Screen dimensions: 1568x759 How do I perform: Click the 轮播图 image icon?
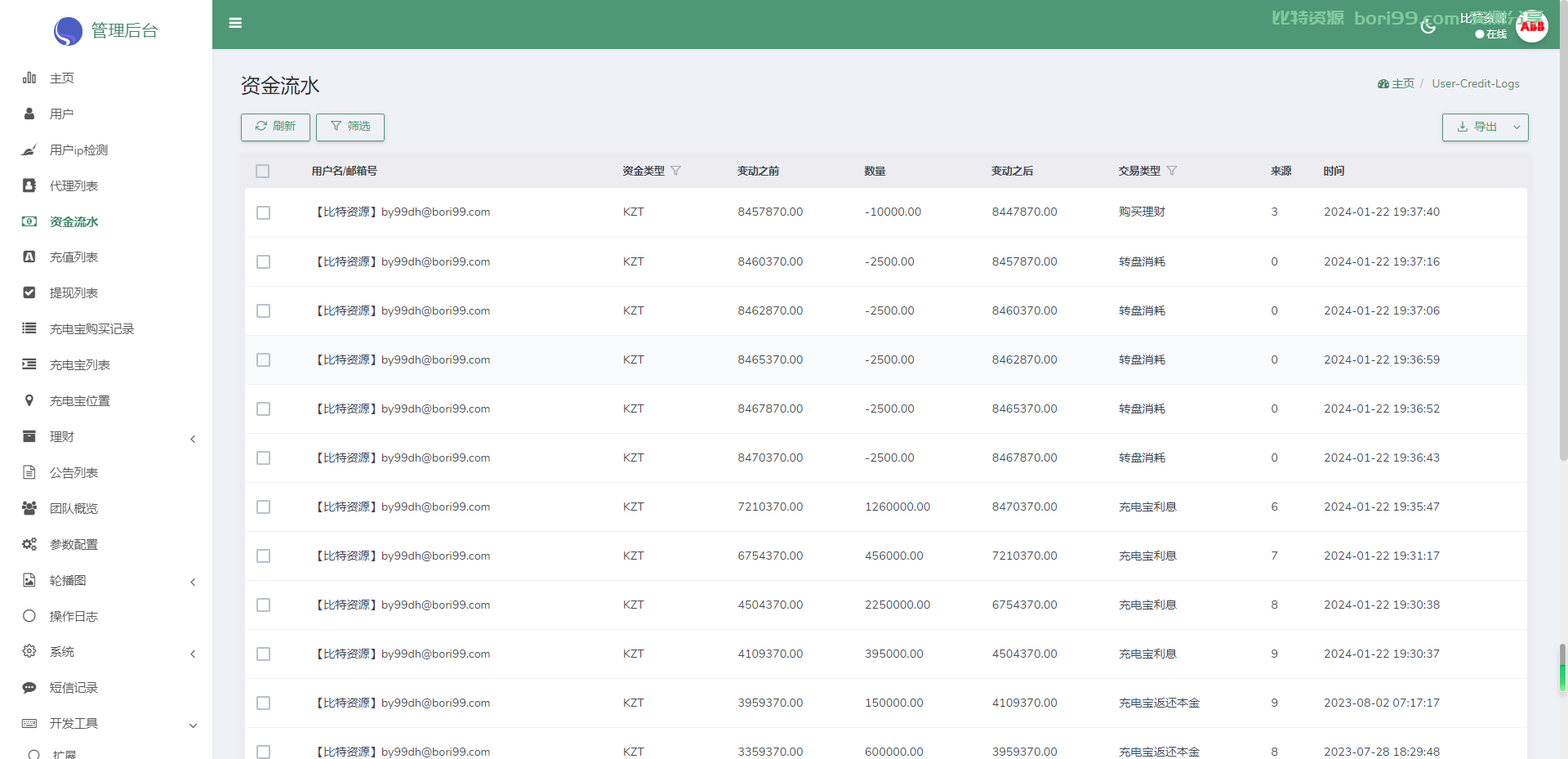pos(29,580)
